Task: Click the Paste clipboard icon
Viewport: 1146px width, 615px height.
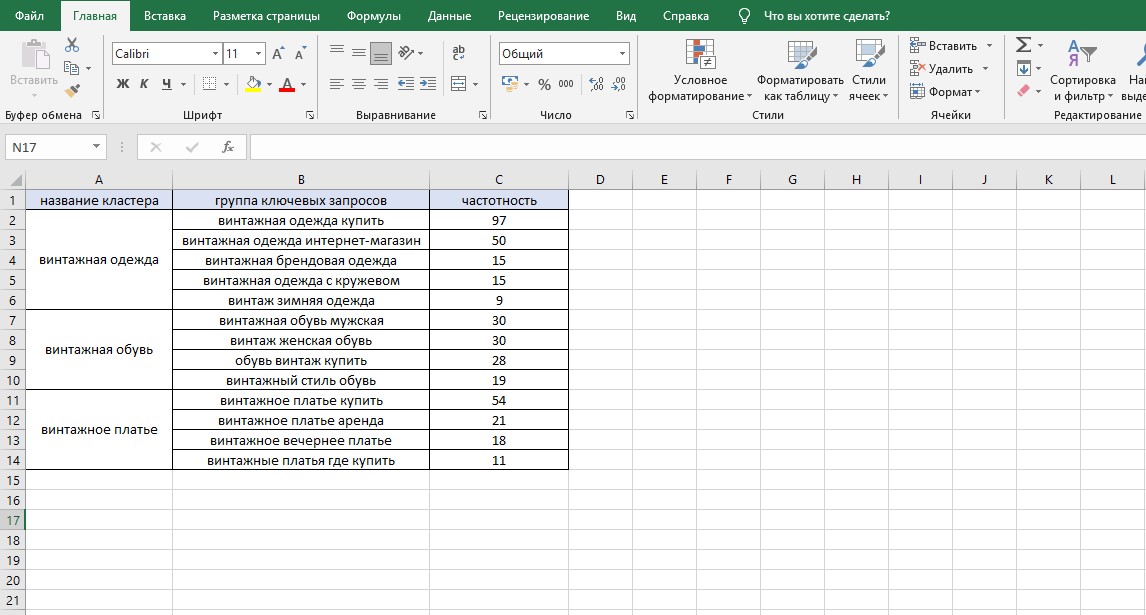Action: click(34, 56)
